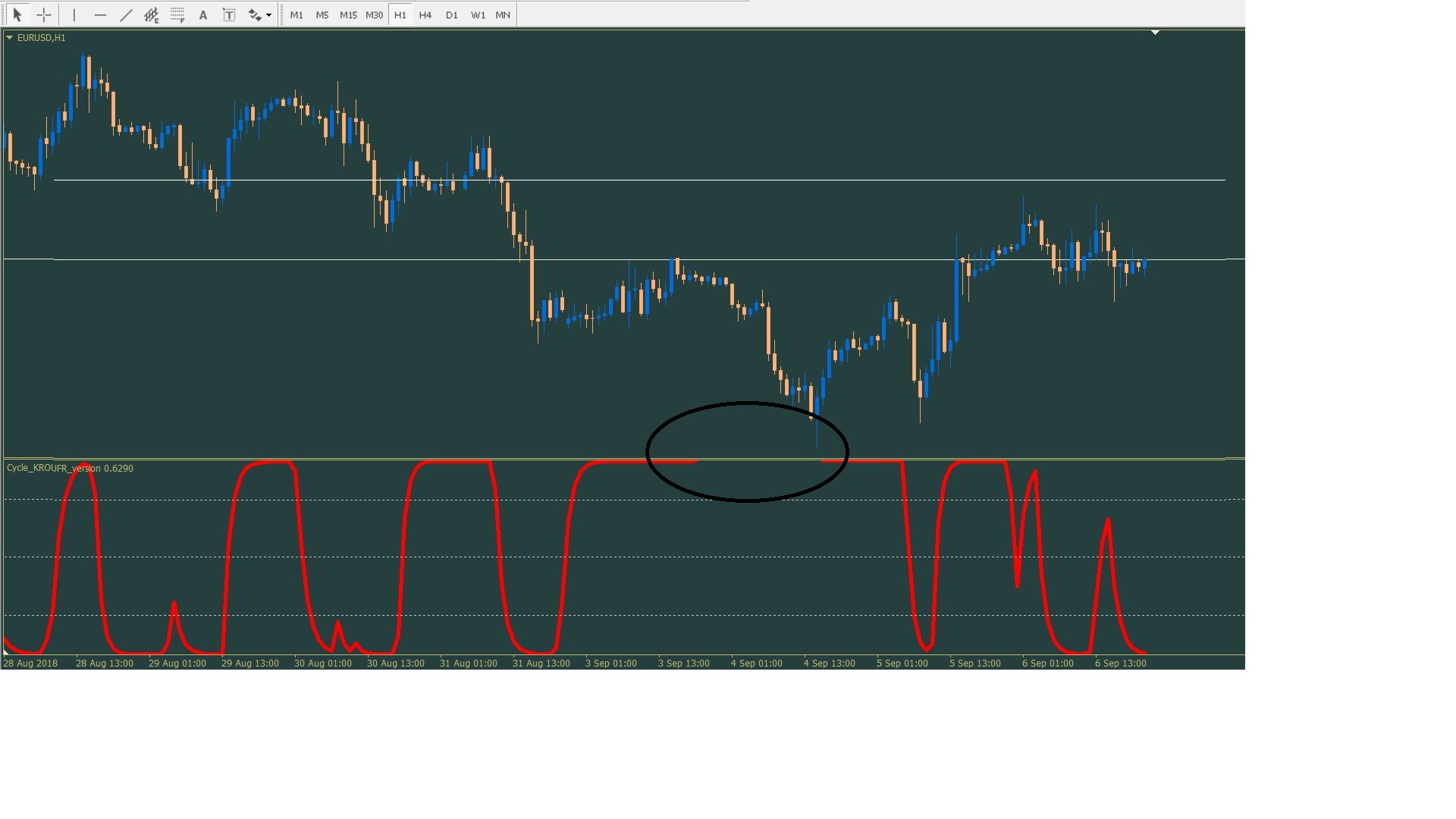Image resolution: width=1456 pixels, height=819 pixels.
Task: Set the weekly W1 timeframe
Action: click(x=478, y=14)
